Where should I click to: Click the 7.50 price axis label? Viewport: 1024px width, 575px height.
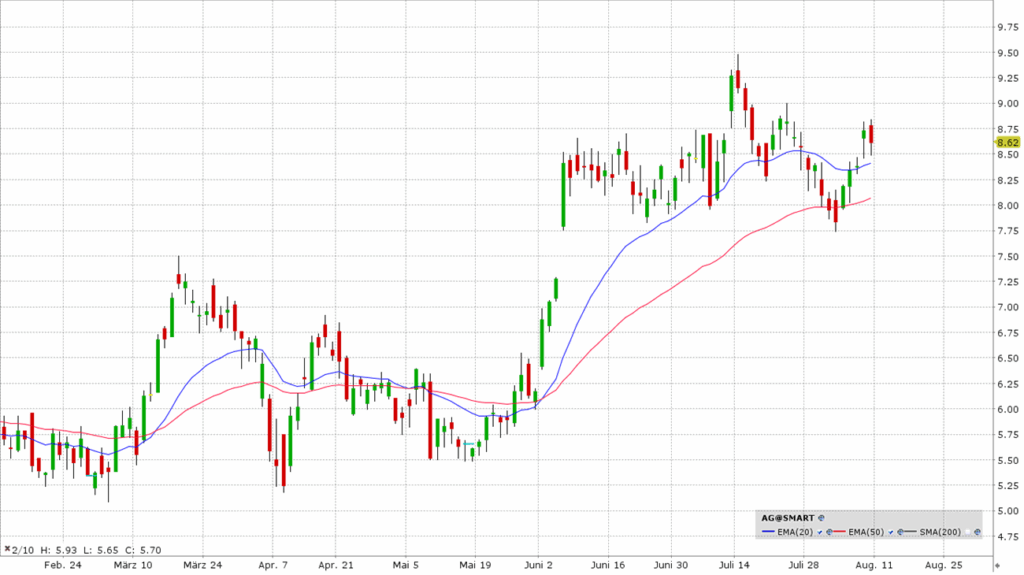click(x=1008, y=256)
